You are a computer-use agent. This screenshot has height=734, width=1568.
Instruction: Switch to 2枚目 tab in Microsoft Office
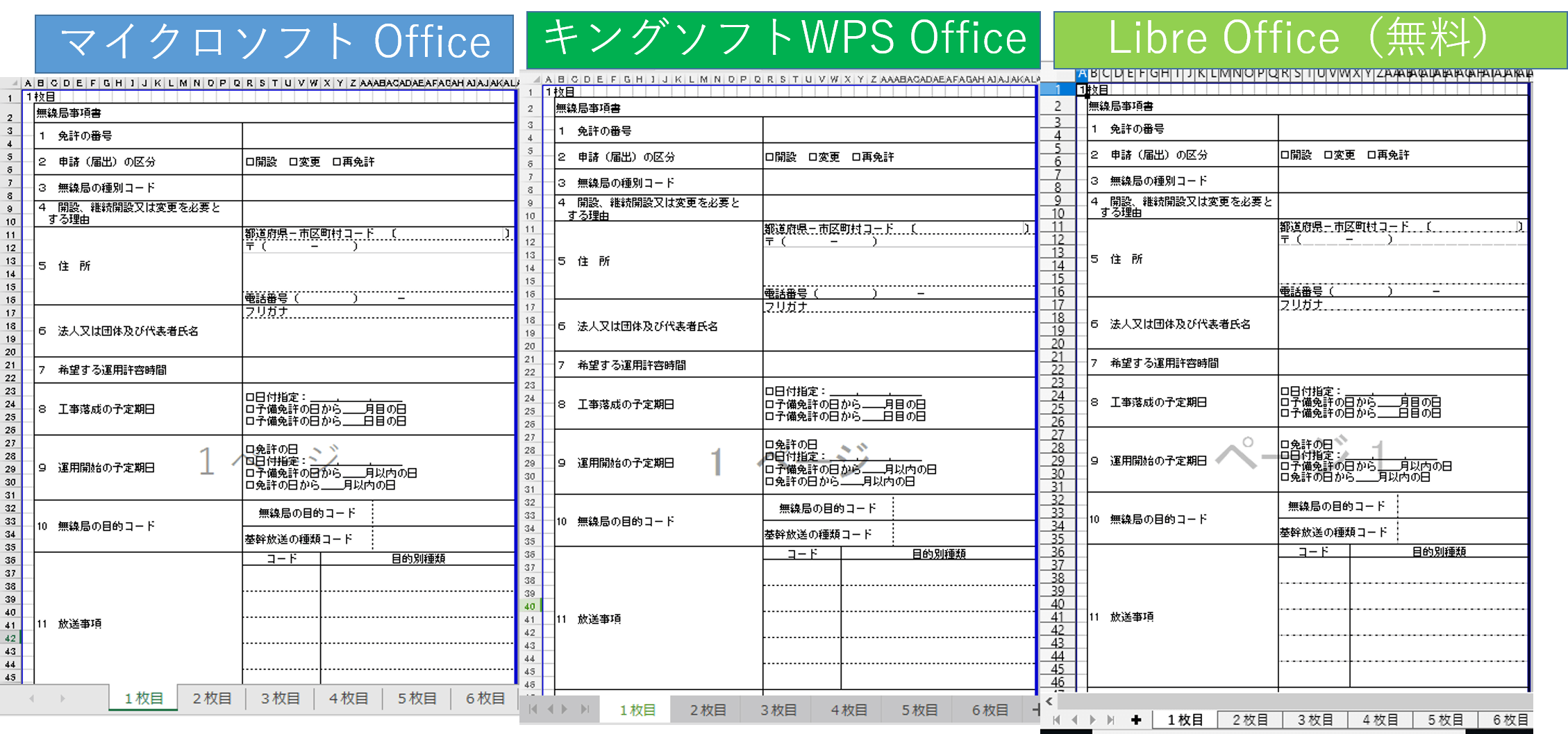(x=212, y=698)
